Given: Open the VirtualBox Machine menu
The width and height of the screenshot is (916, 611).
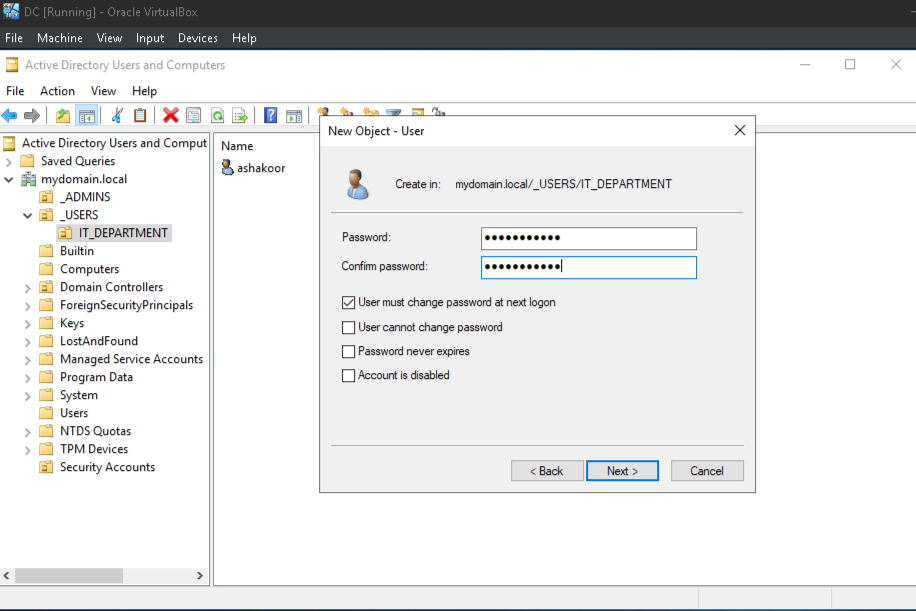Looking at the screenshot, I should click(60, 38).
